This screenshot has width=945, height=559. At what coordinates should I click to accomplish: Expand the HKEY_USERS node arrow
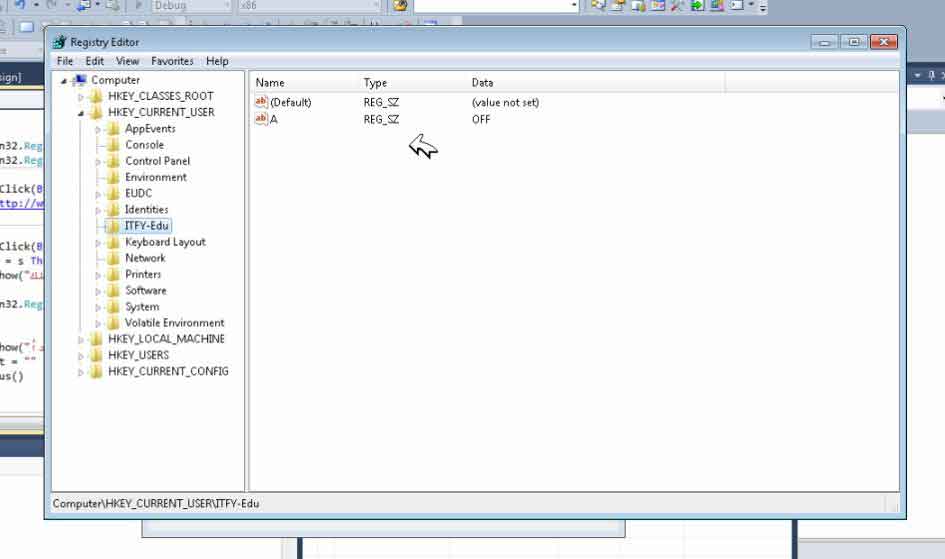click(x=82, y=355)
